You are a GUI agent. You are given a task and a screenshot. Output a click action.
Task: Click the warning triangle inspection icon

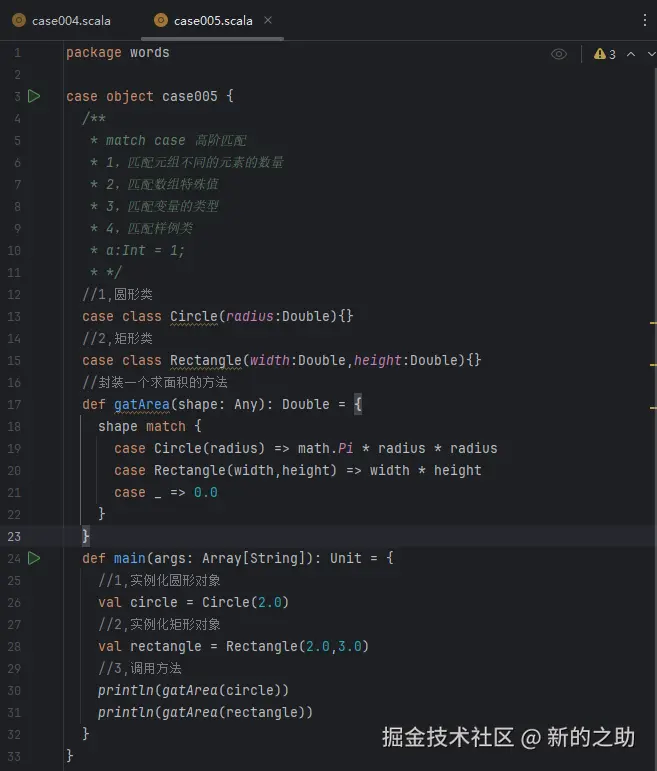599,54
